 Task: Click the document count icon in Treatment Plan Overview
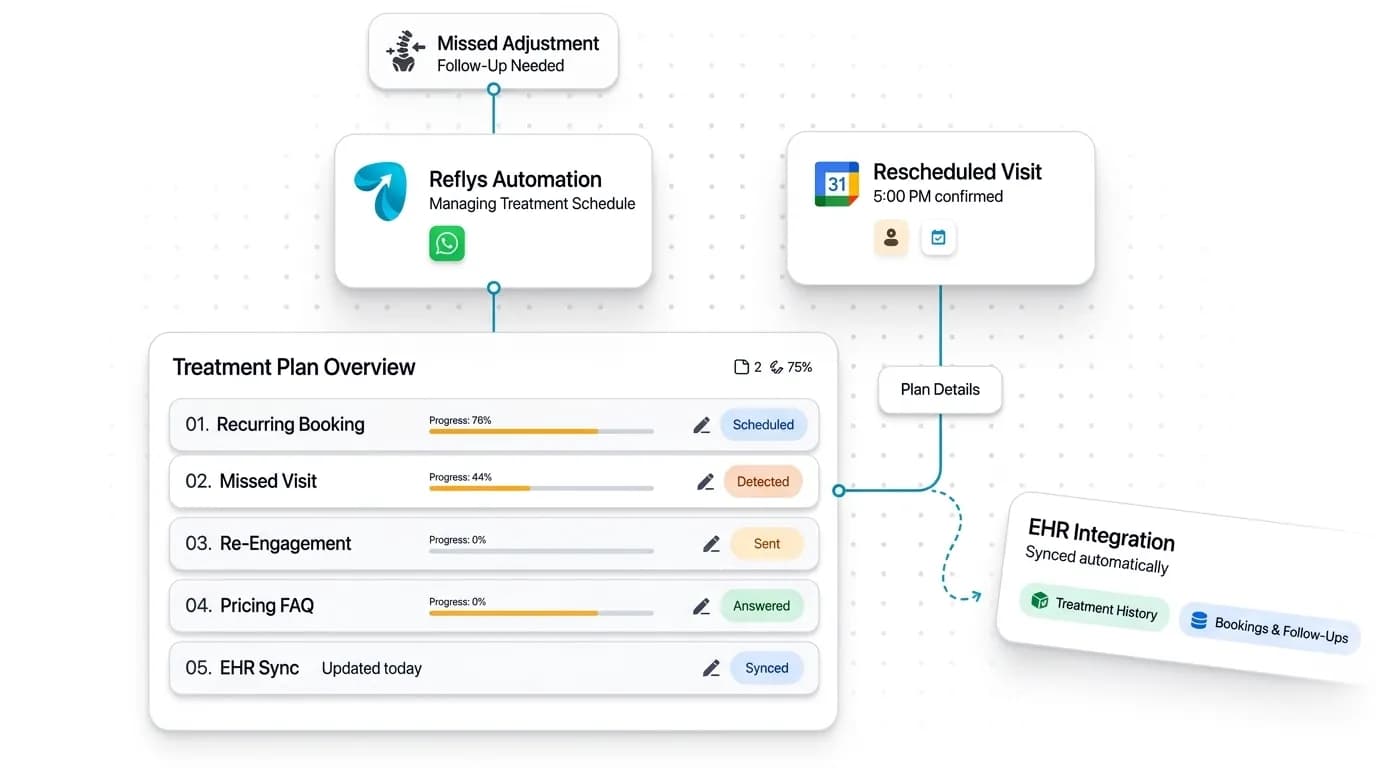[x=742, y=367]
